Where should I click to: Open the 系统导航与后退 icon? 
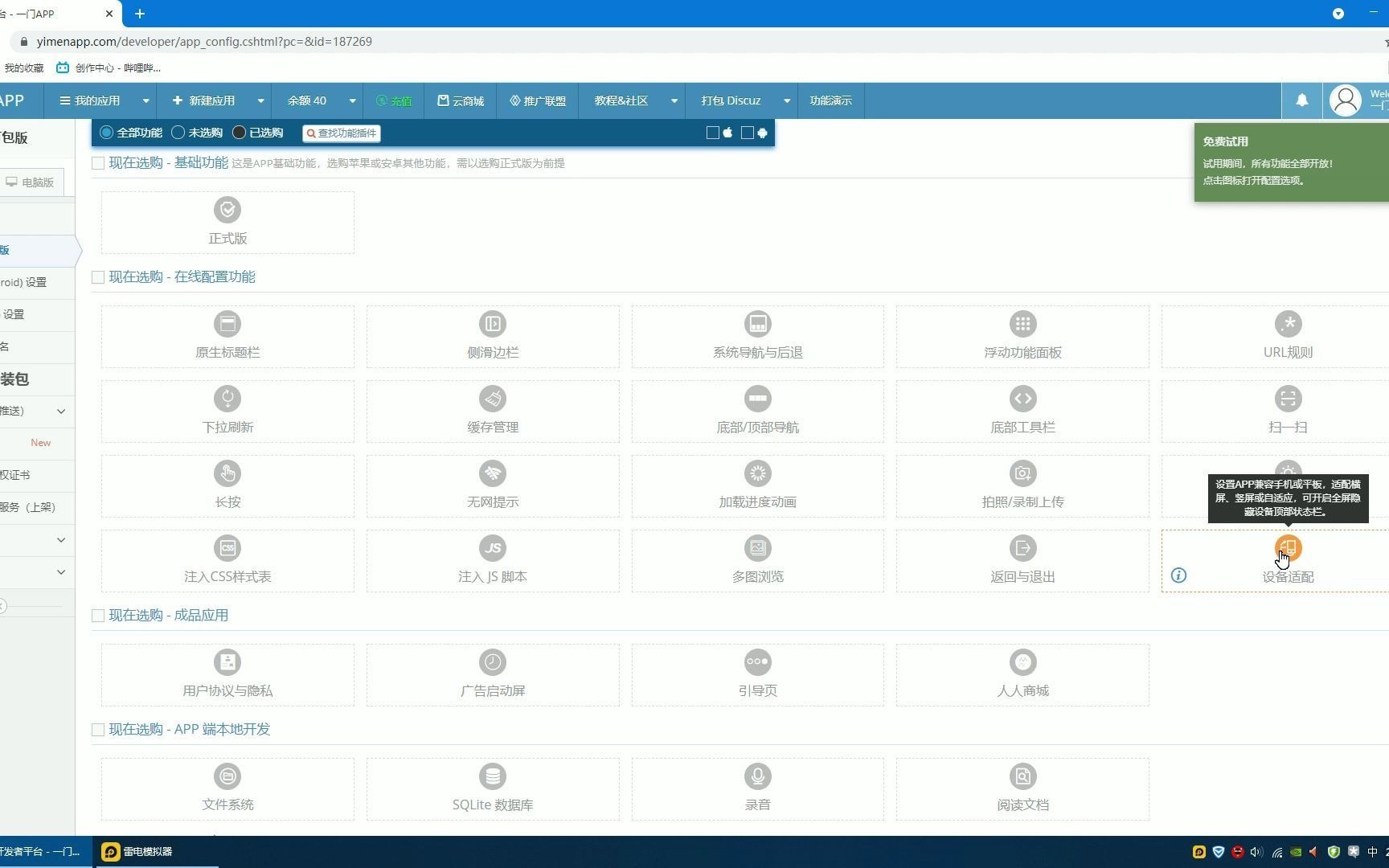758,324
